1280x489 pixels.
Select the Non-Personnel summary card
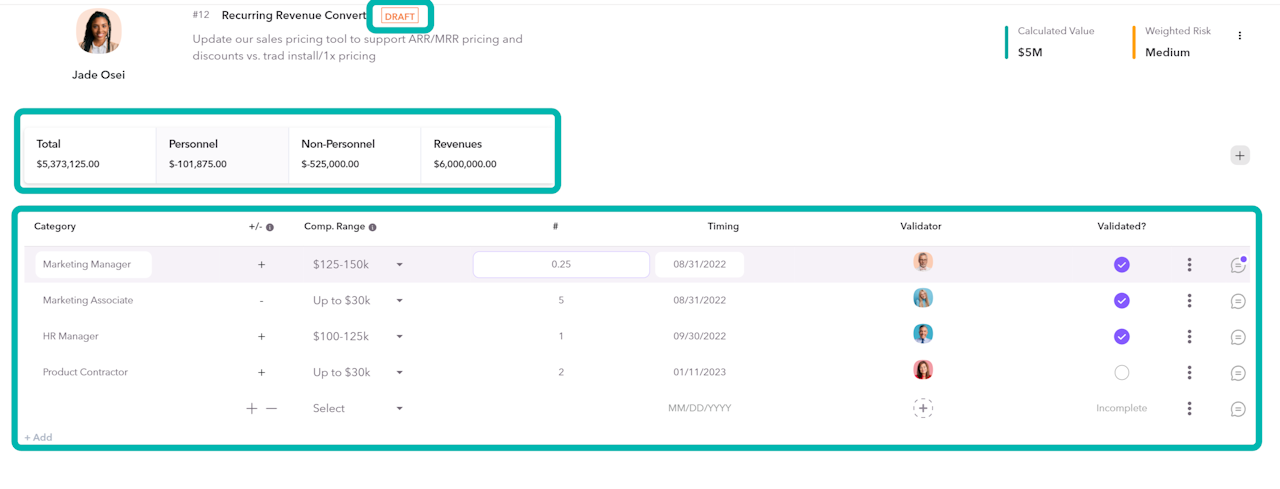point(354,154)
